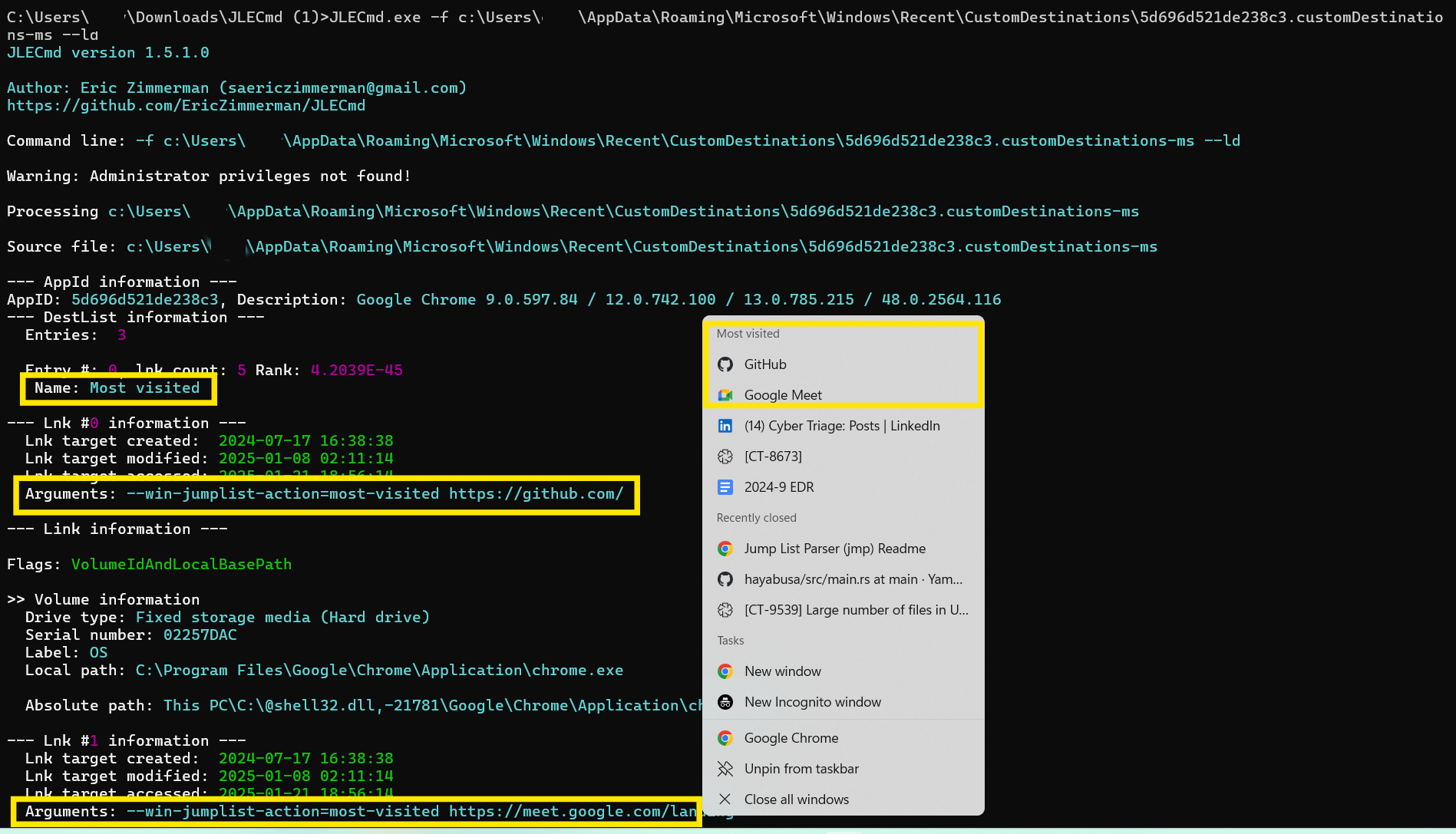Click the Serial number 02257DAC
Viewport: 1456px width, 834px height.
point(200,635)
